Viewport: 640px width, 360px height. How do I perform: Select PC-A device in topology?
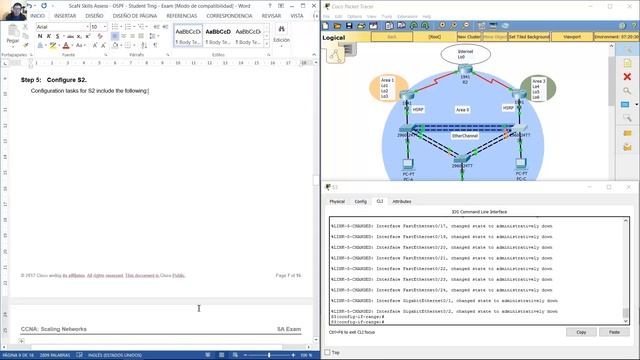pos(408,164)
